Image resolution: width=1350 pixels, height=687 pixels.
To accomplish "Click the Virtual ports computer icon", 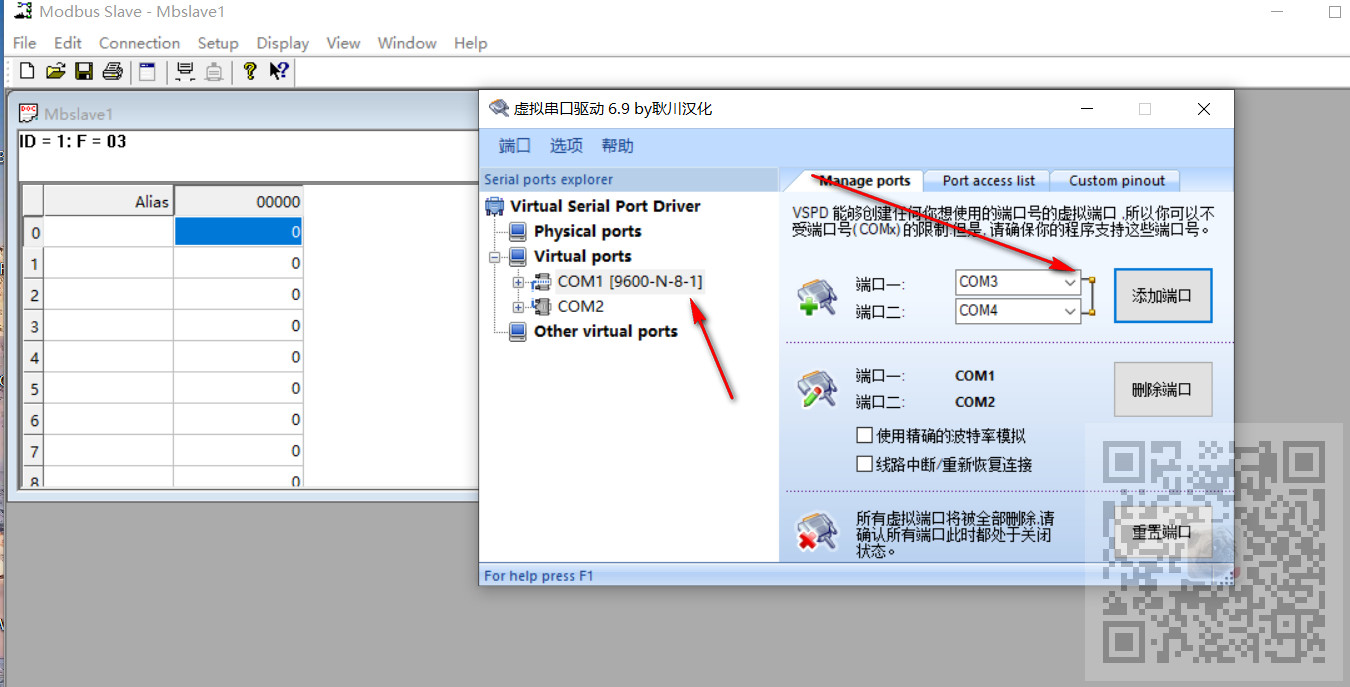I will (518, 256).
